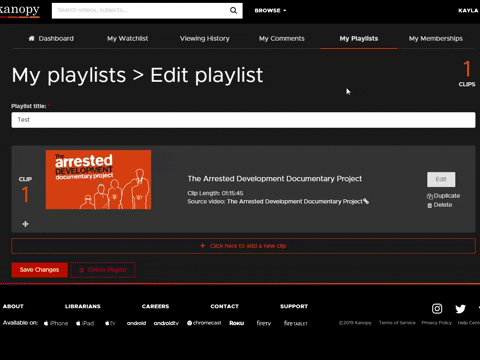Screen dimensions: 480x360
Task: Open the SUPPORT footer link
Action: 294,306
